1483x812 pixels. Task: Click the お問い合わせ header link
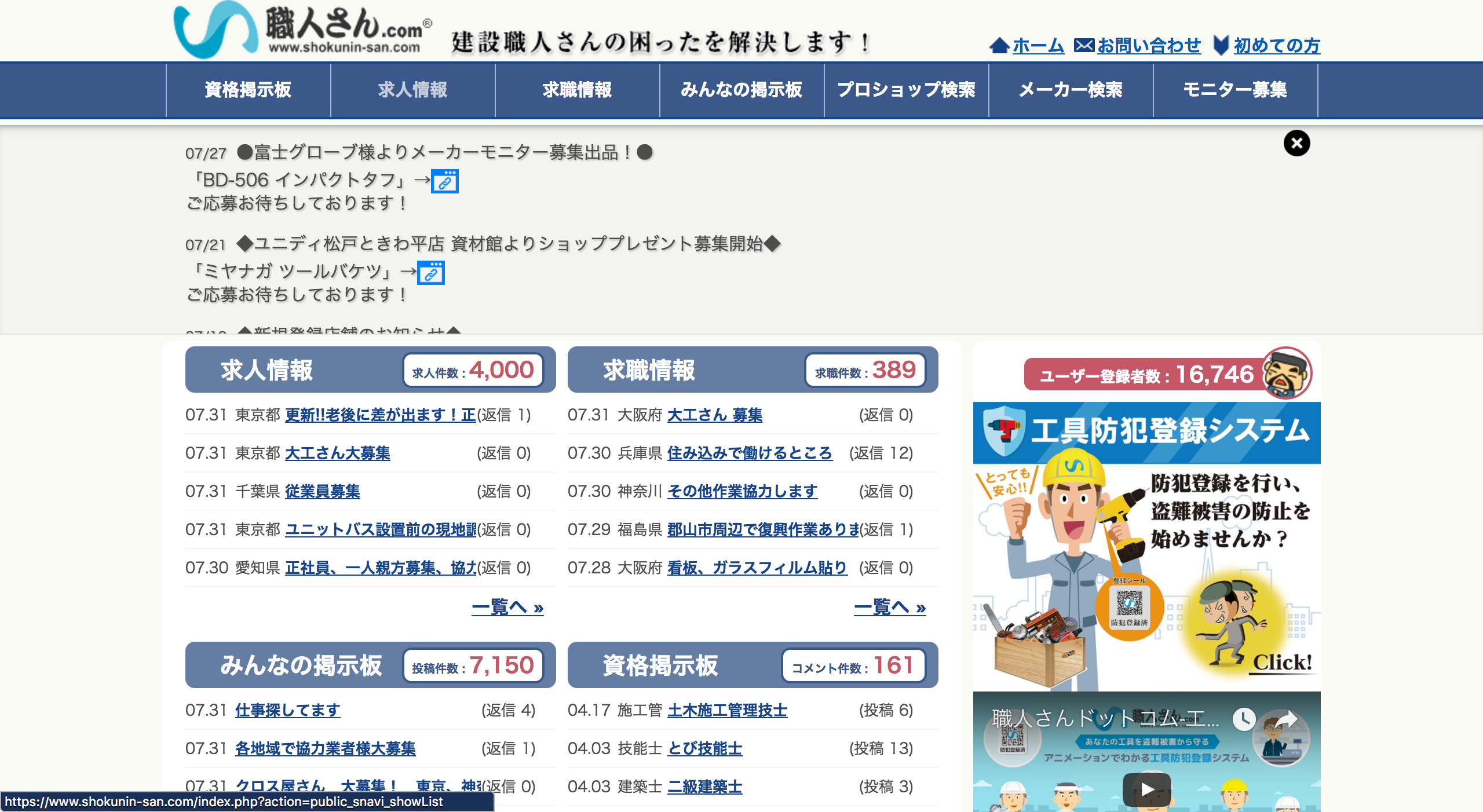(x=1149, y=45)
